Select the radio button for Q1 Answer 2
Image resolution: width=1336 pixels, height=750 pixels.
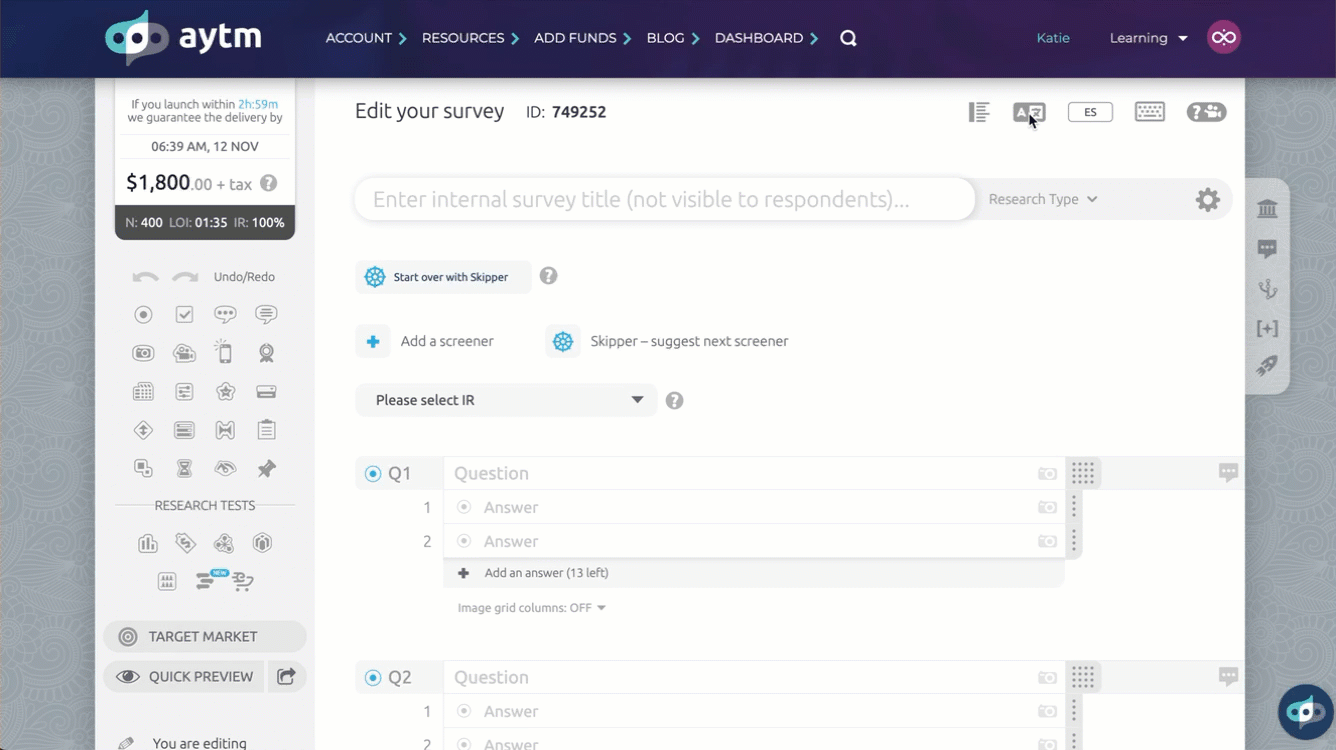pyautogui.click(x=464, y=542)
